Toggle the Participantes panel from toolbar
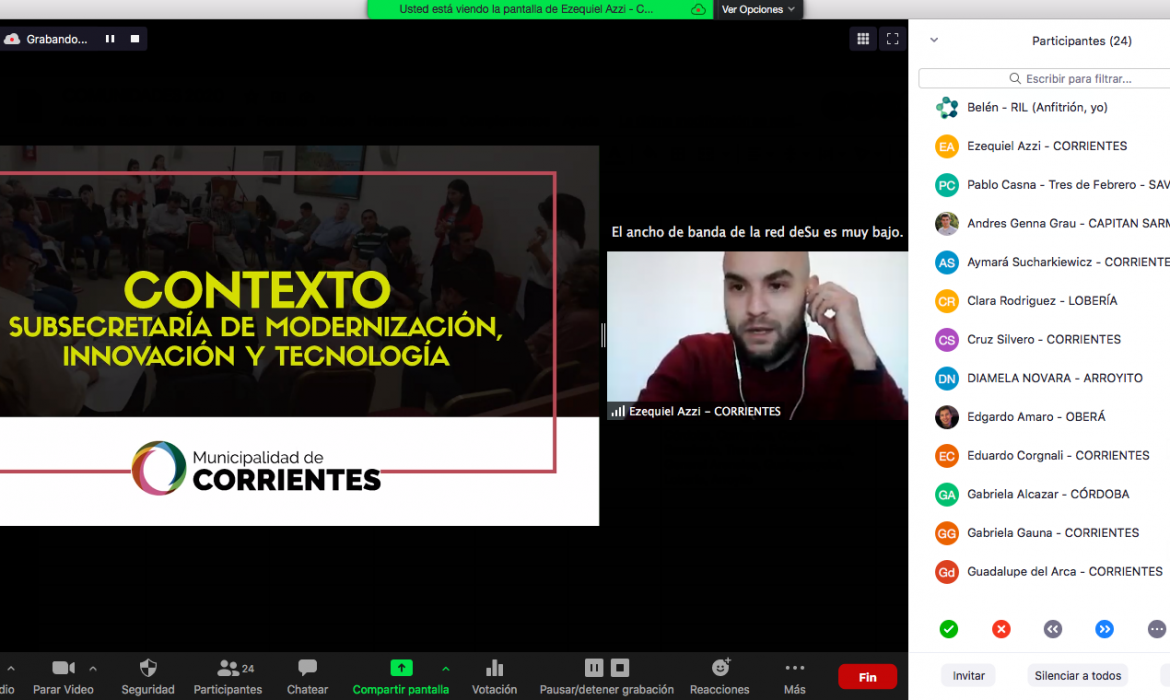Image resolution: width=1170 pixels, height=700 pixels. (228, 677)
